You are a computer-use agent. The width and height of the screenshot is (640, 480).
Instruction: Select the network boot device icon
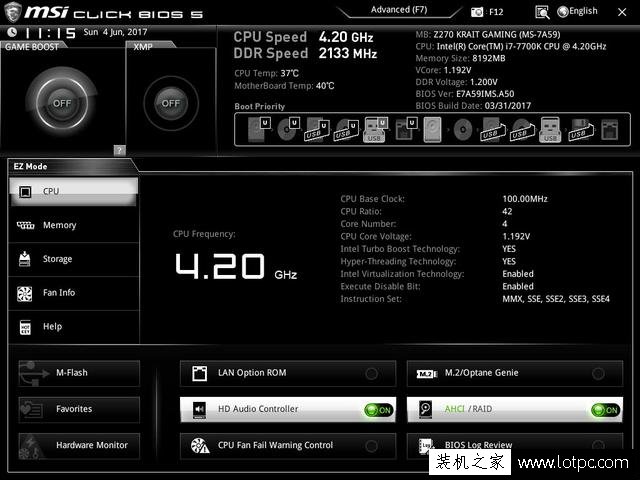pyautogui.click(x=610, y=130)
